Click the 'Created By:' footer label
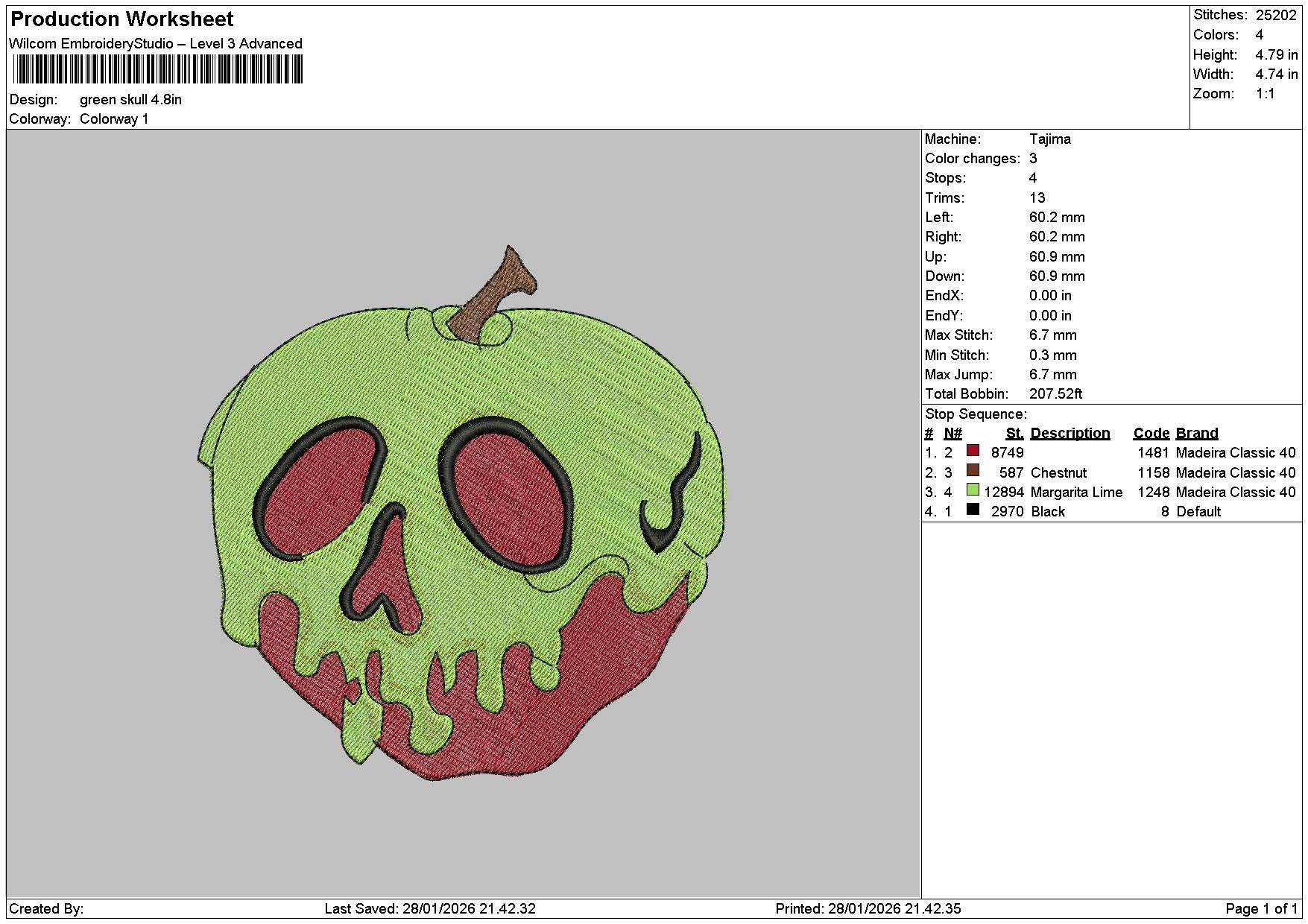Screen dimensions: 1308x924 click(46, 908)
